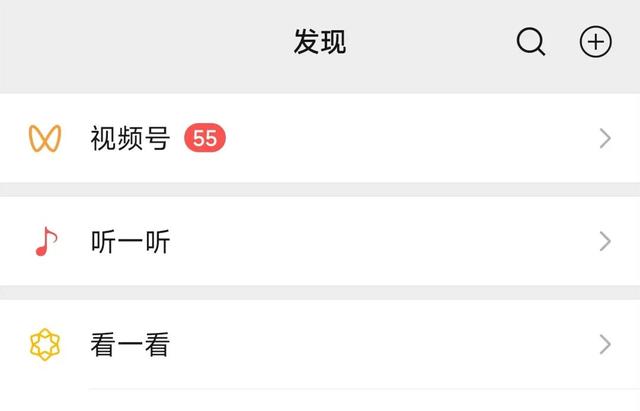
Task: Tap blank space inside the 听一听 row
Action: pos(400,242)
